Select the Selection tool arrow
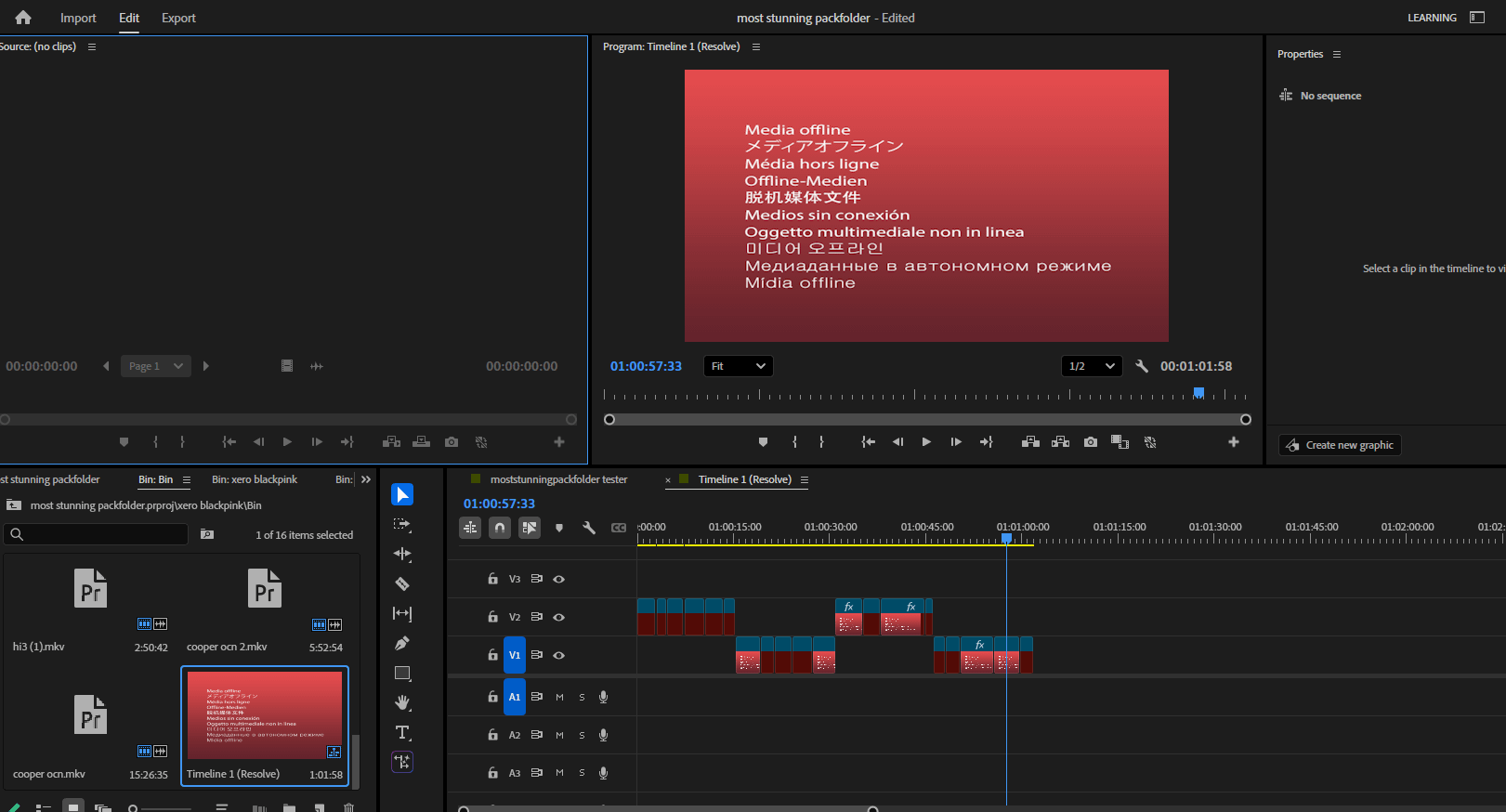The width and height of the screenshot is (1506, 812). point(402,494)
